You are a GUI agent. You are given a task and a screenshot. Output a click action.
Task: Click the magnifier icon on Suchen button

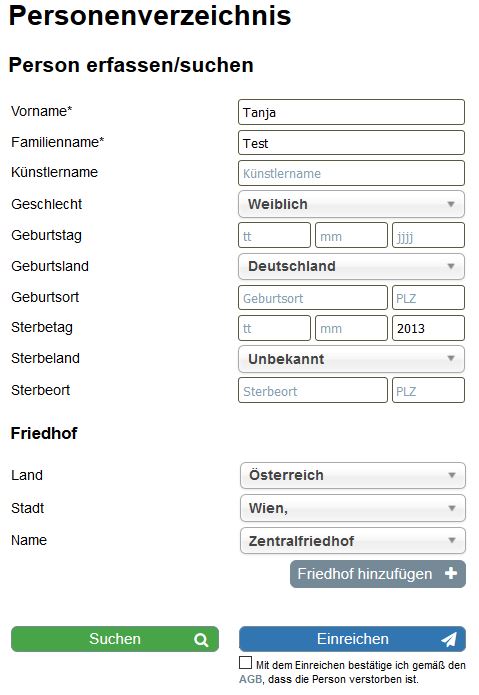click(x=201, y=640)
